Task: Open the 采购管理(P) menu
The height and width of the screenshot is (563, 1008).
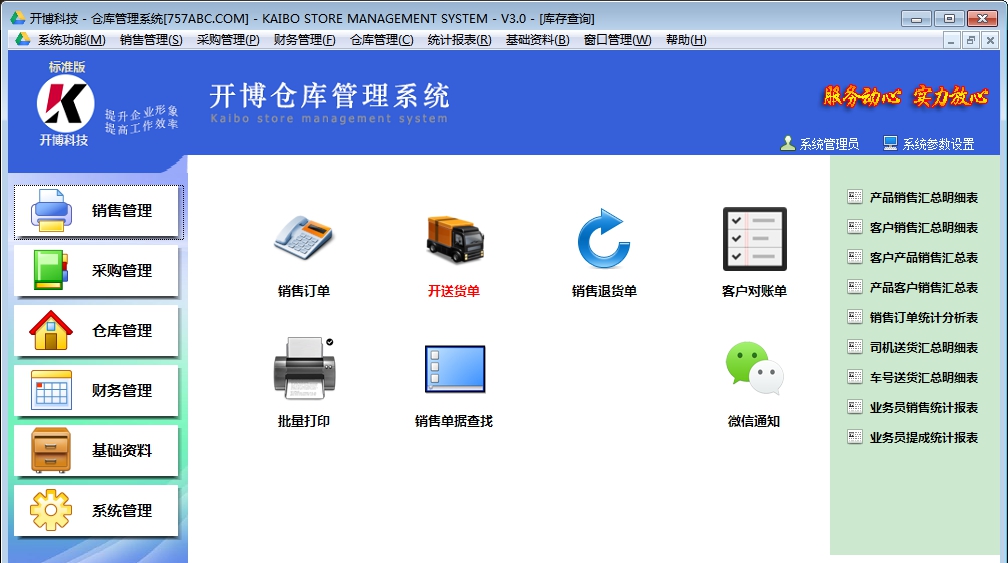Action: click(228, 40)
